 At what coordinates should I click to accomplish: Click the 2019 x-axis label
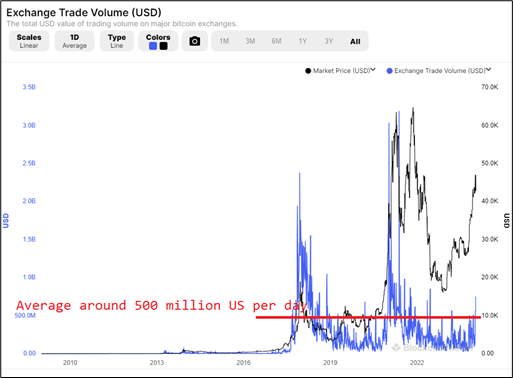330,363
